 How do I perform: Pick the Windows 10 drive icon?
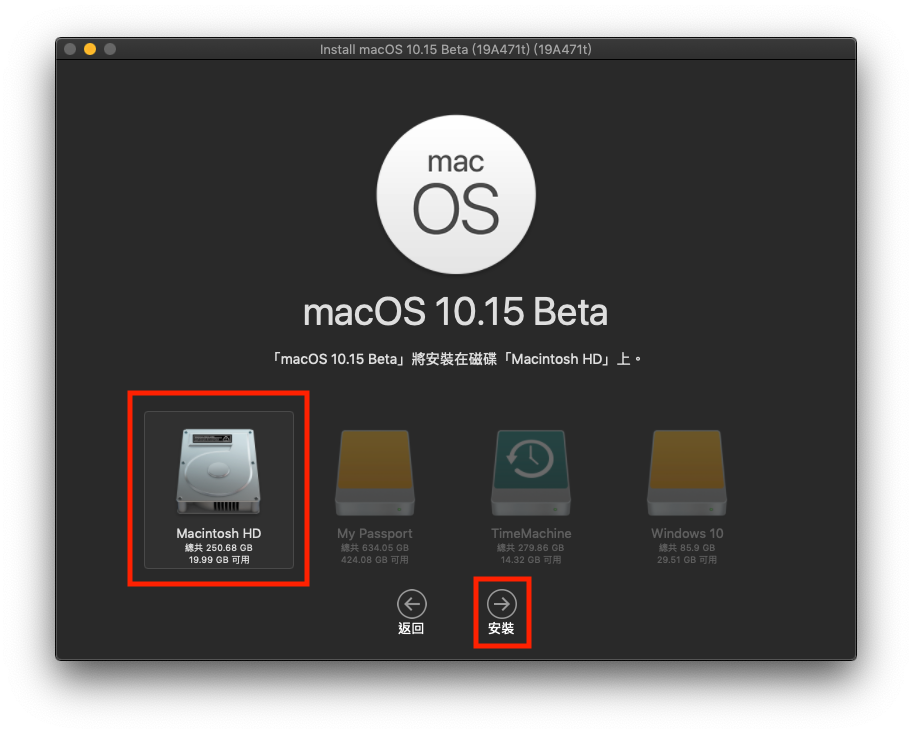tap(687, 472)
